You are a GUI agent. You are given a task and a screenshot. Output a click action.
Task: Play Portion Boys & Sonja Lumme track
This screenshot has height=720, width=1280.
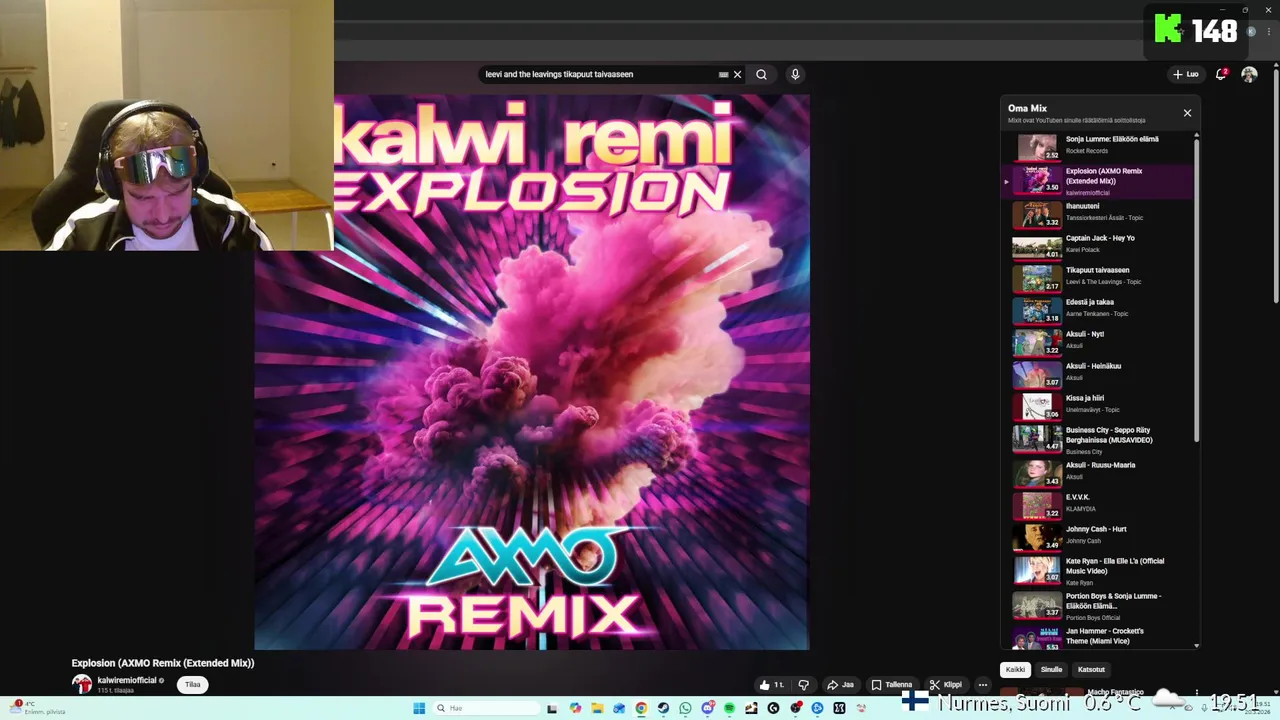pos(1097,606)
